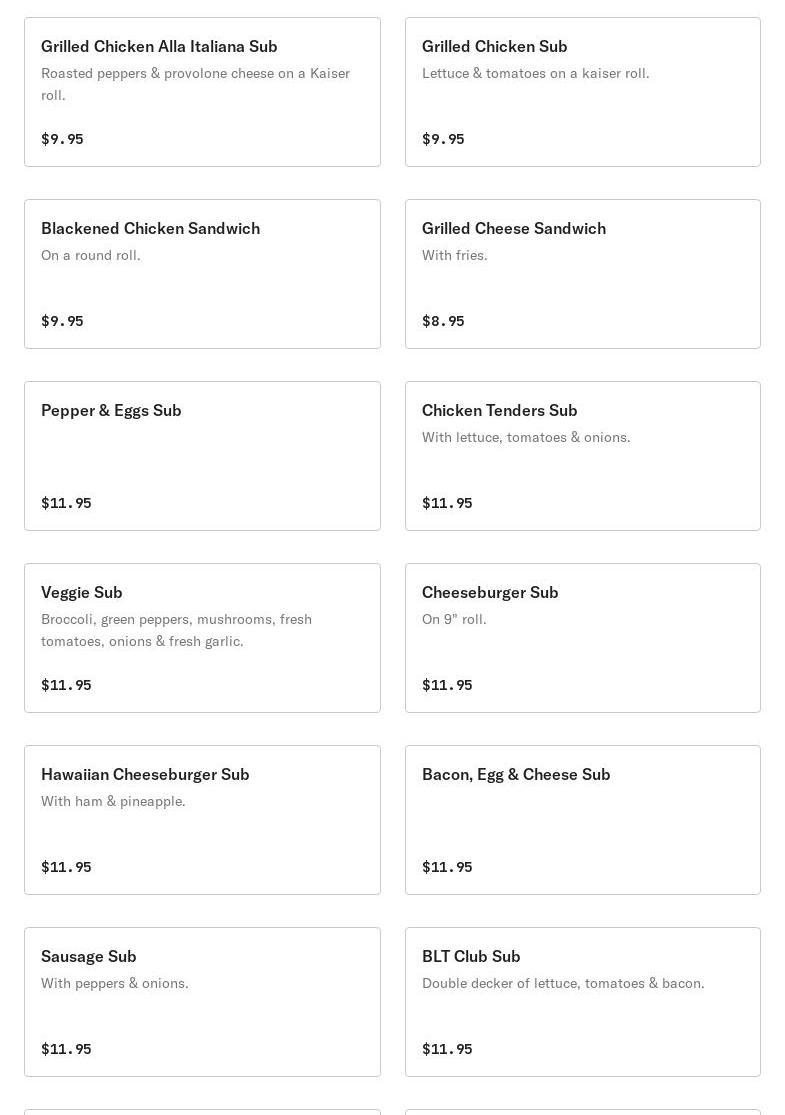Select the Cheeseburger Sub card
Image resolution: width=785 pixels, height=1115 pixels.
click(x=582, y=638)
